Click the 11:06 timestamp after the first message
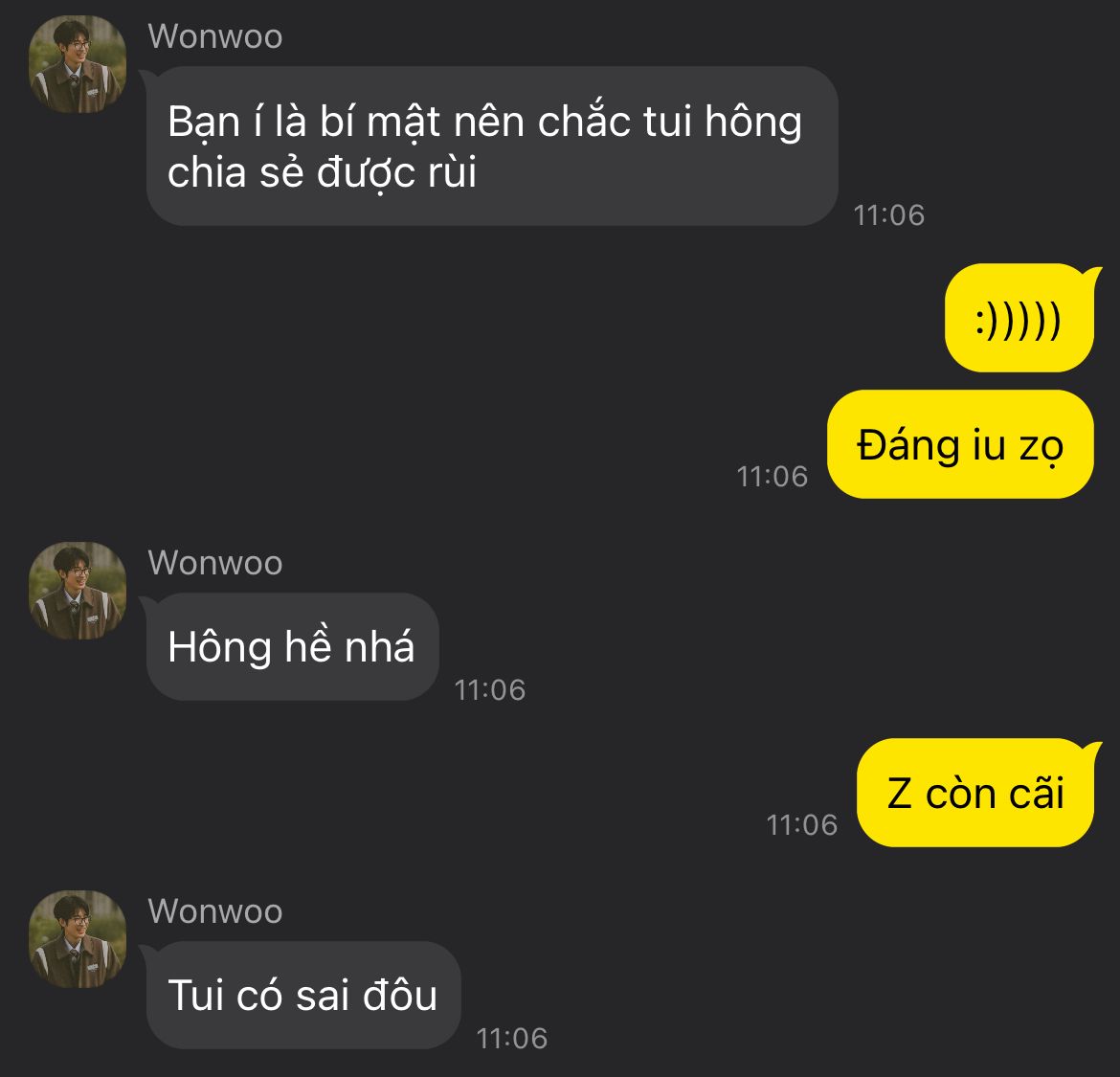The width and height of the screenshot is (1120, 1077). point(888,215)
